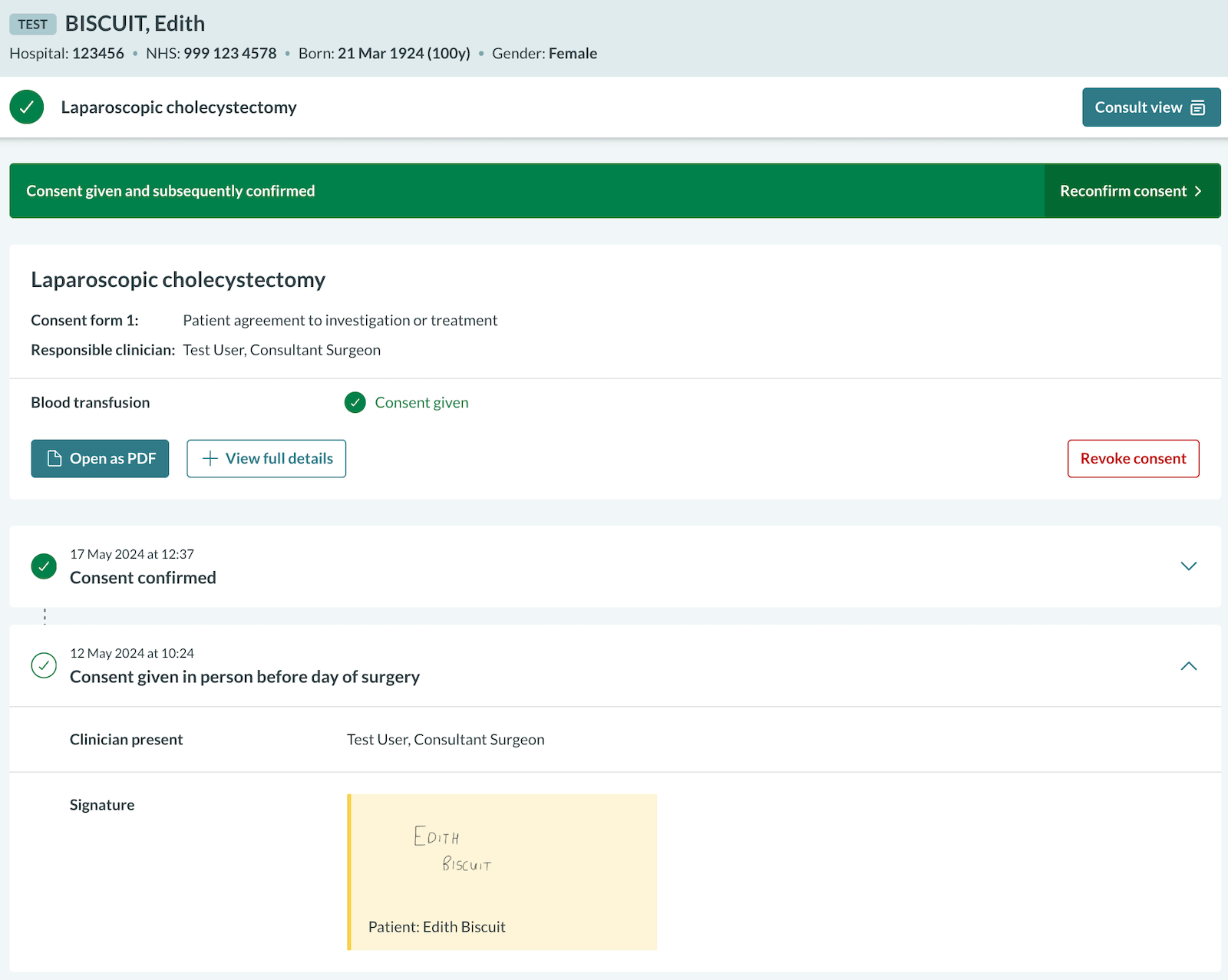
Task: Click the green checkmark beside procedure title
Action: pos(27,107)
